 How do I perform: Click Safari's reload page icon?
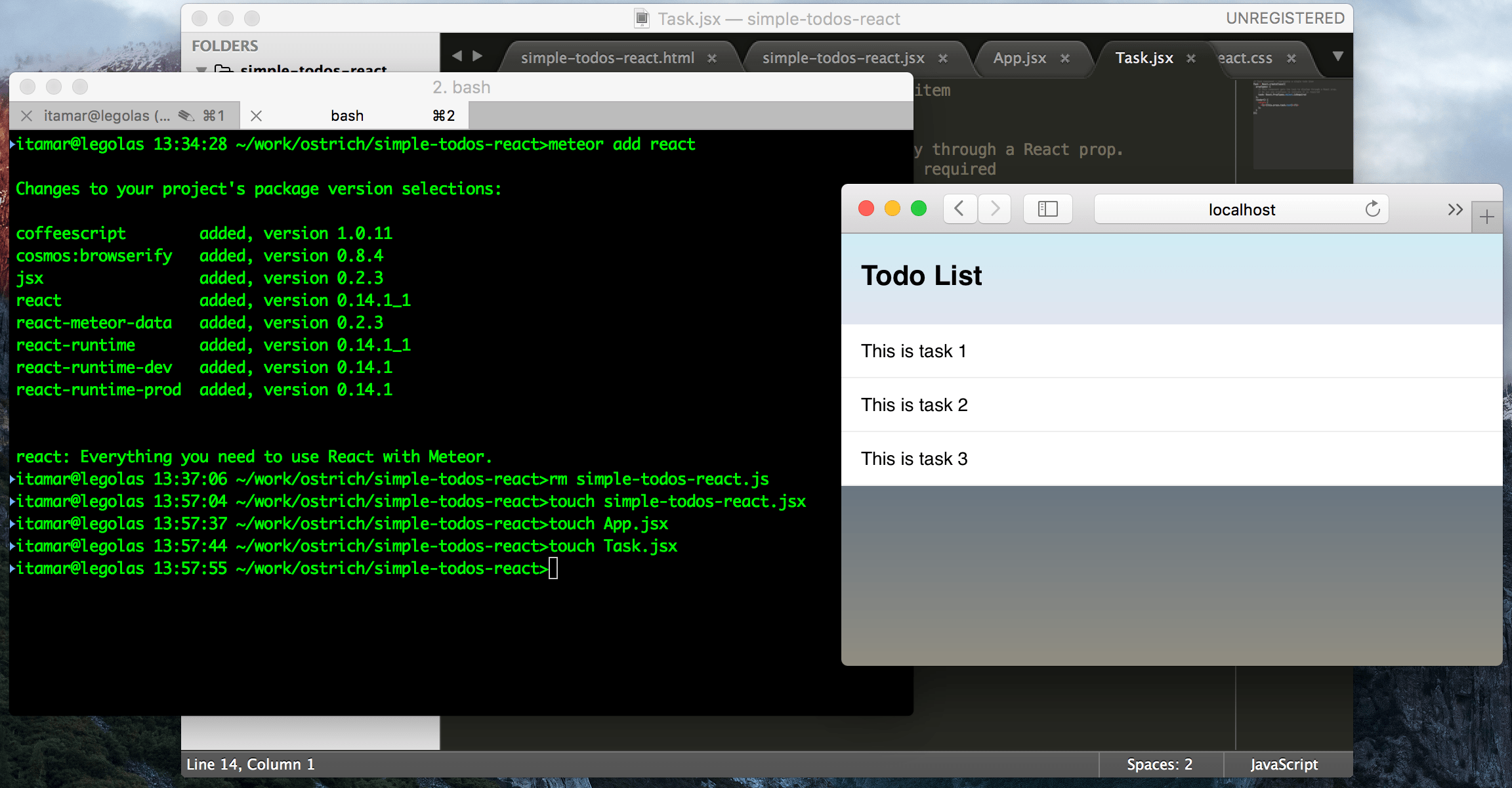coord(1372,209)
